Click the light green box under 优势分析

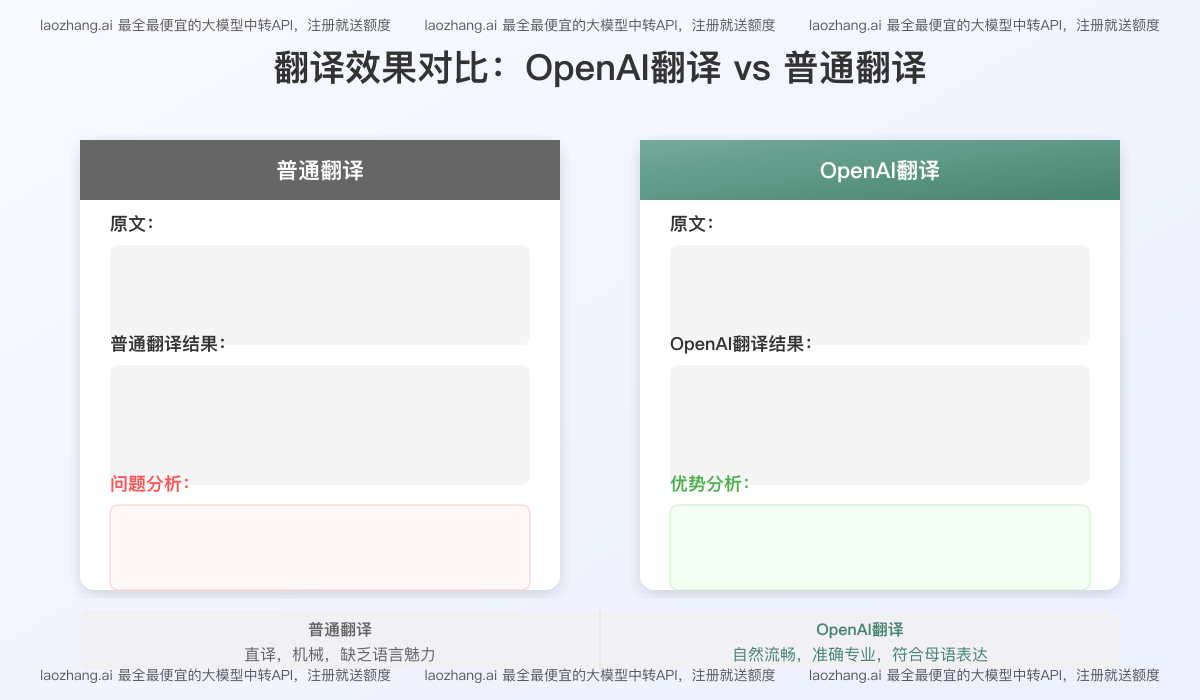[x=880, y=547]
